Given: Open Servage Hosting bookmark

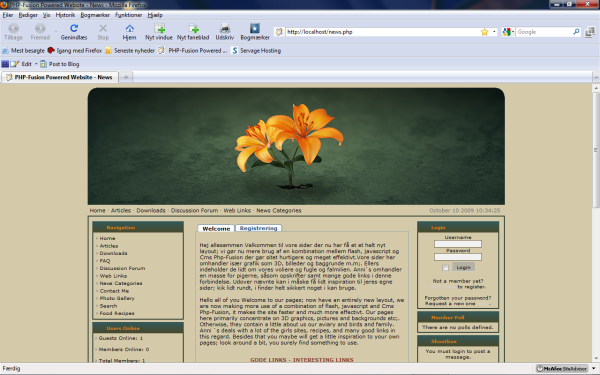Looking at the screenshot, I should point(256,51).
